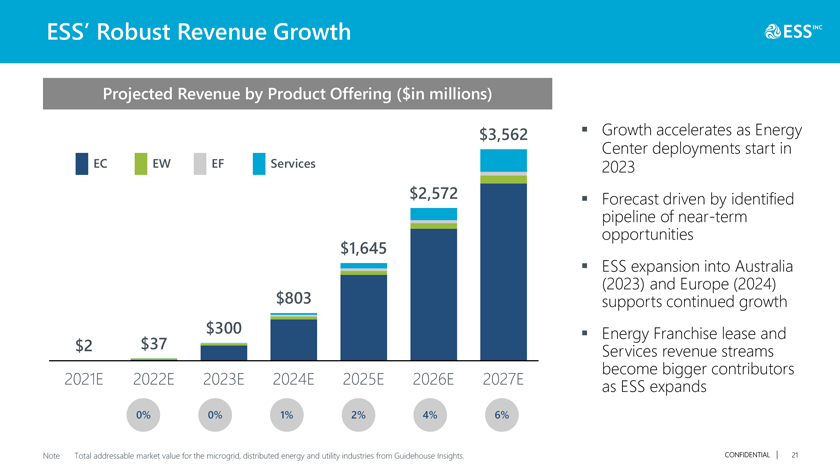Click the 0% circle under 2023E

(x=215, y=415)
